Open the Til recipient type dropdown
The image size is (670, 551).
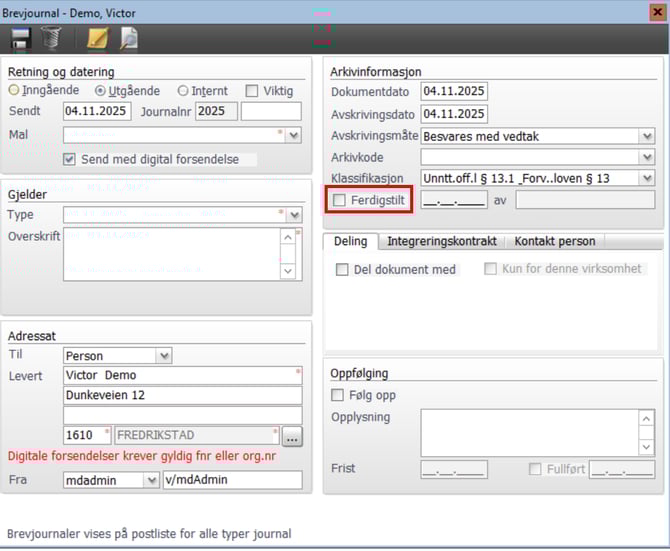point(163,355)
